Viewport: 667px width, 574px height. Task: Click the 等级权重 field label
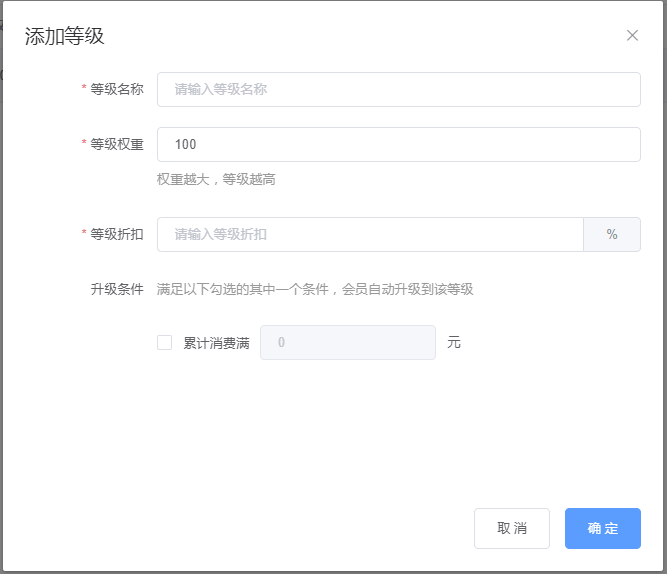coord(117,144)
